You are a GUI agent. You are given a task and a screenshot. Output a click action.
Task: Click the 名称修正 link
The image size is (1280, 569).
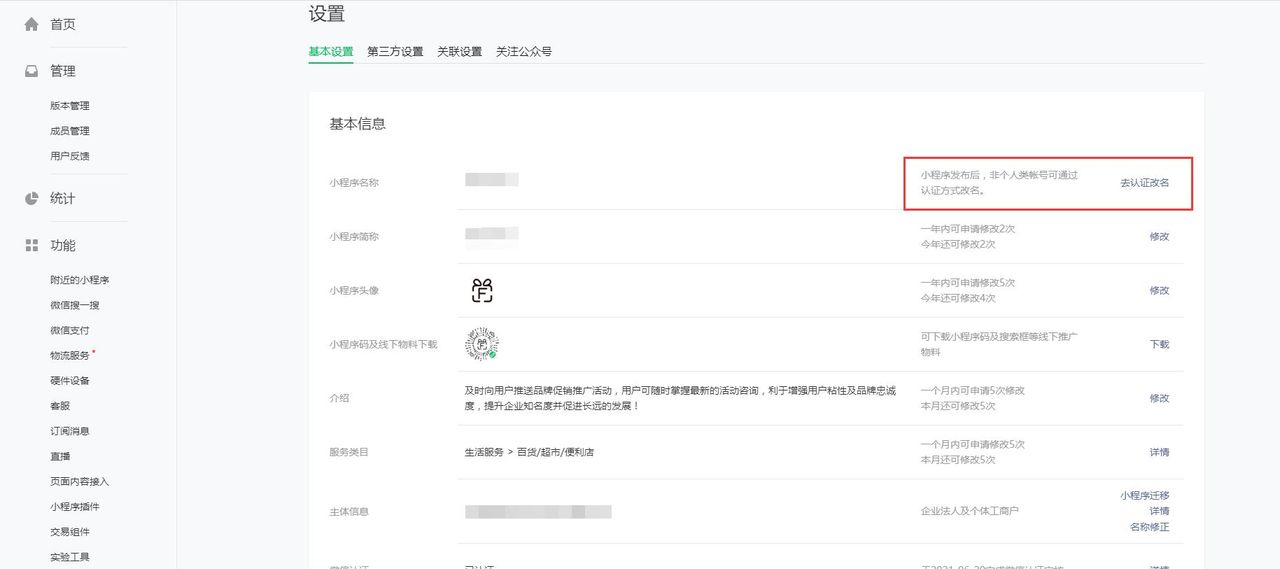[1149, 527]
